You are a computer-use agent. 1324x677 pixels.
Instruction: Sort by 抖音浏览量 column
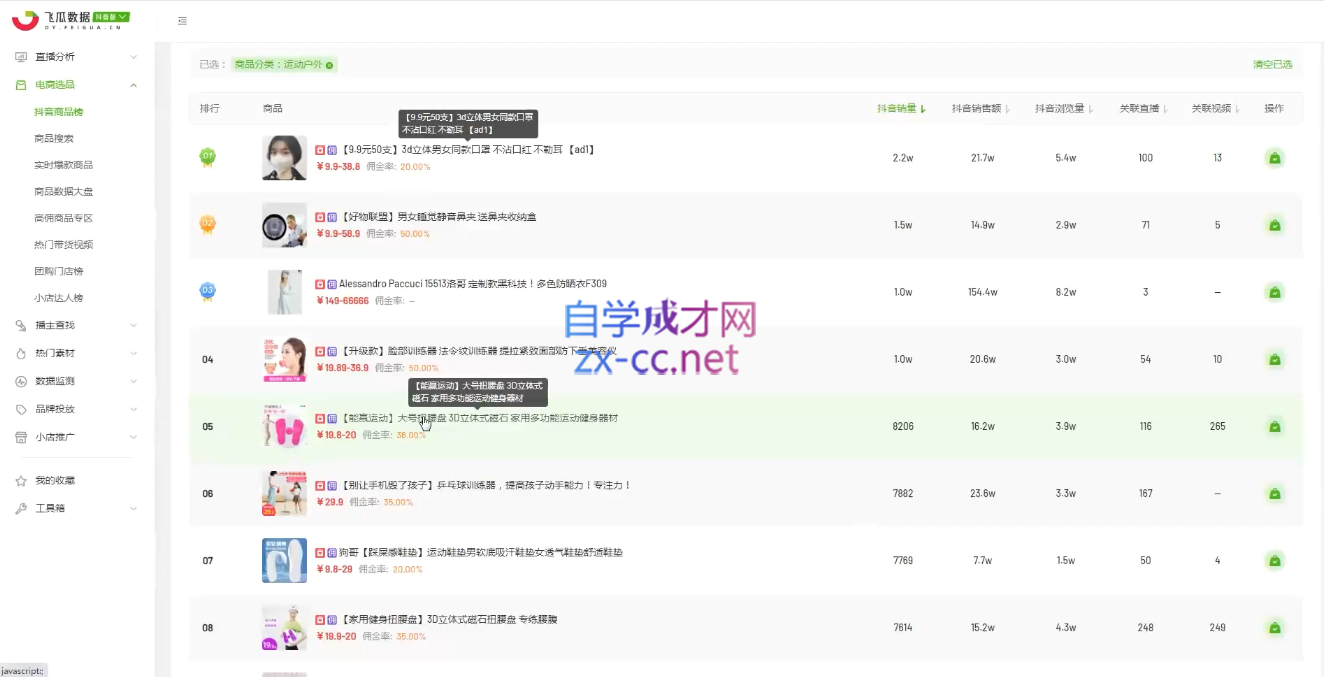[1063, 109]
